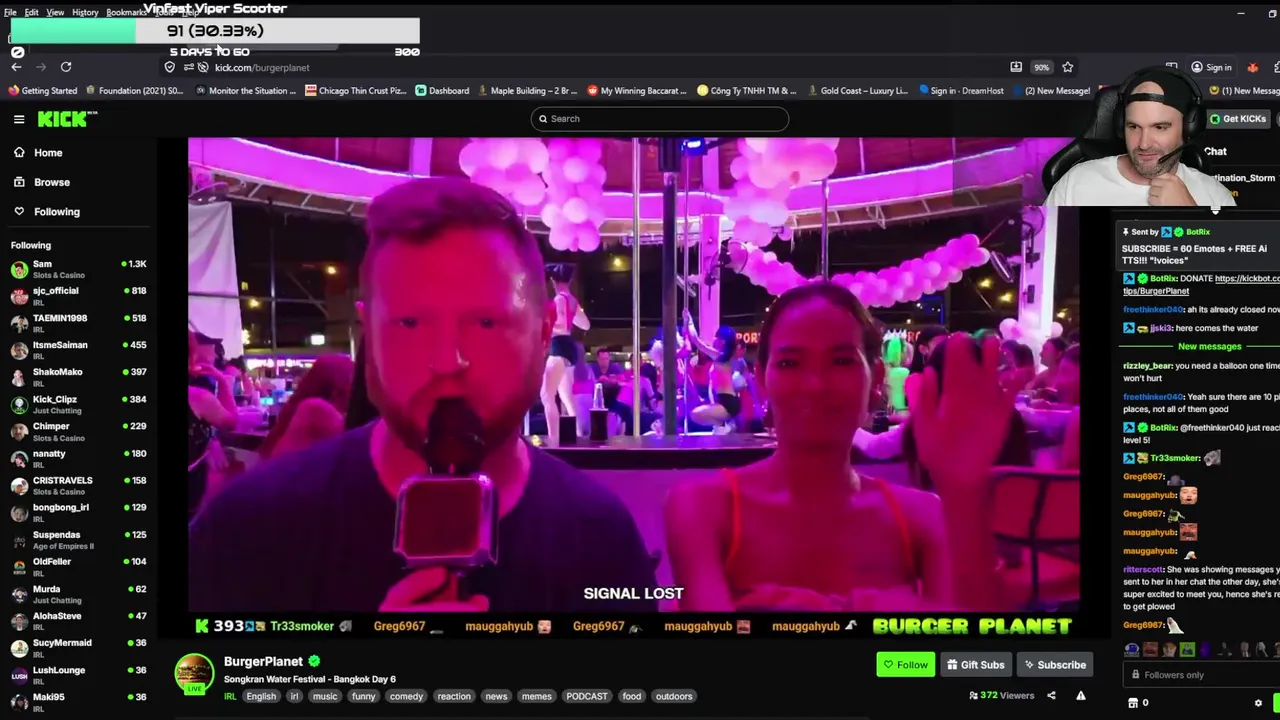Open Kick_Clipz channel in following list

click(78, 404)
